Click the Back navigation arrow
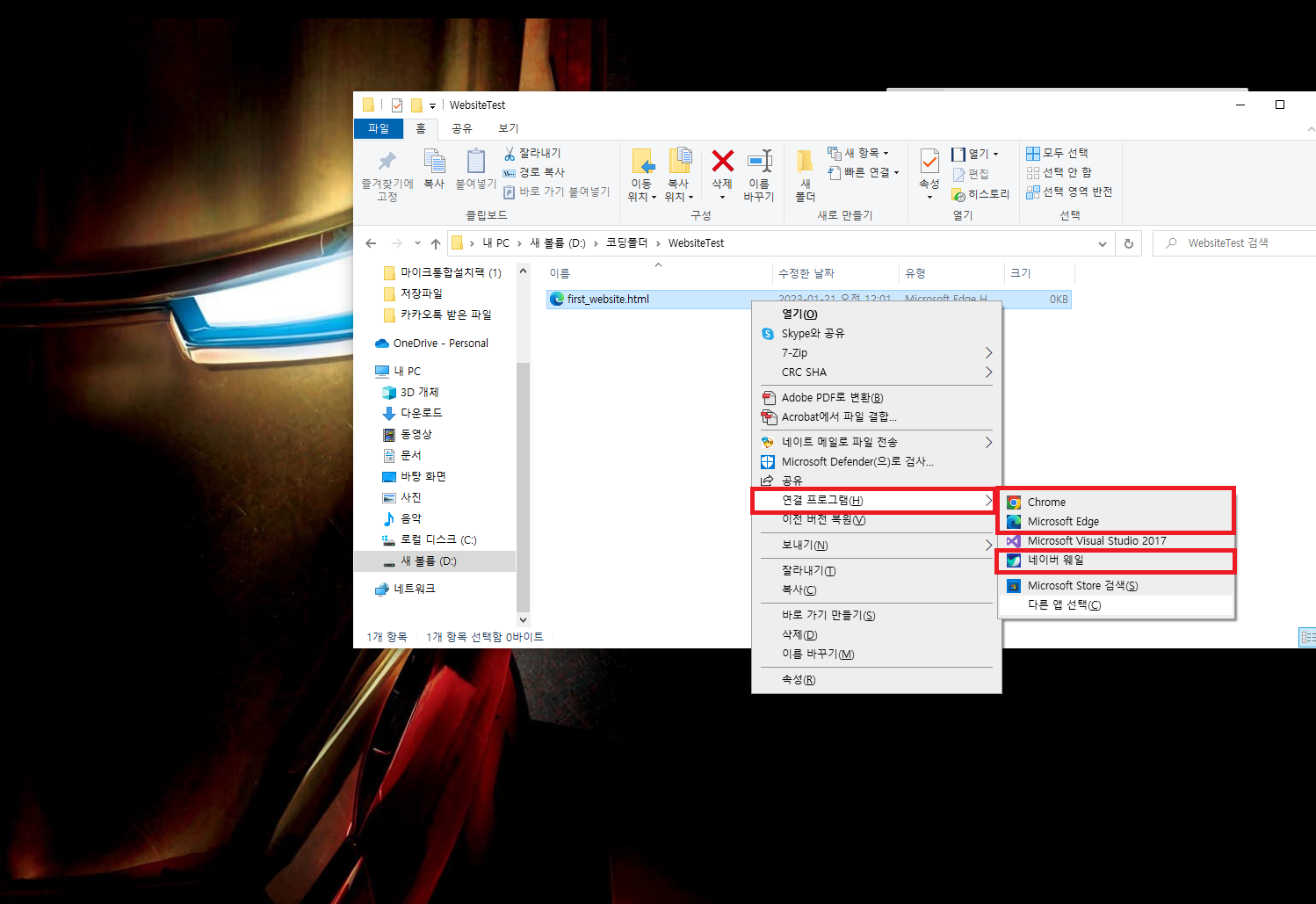Screen dimensions: 1316x904 click(371, 243)
